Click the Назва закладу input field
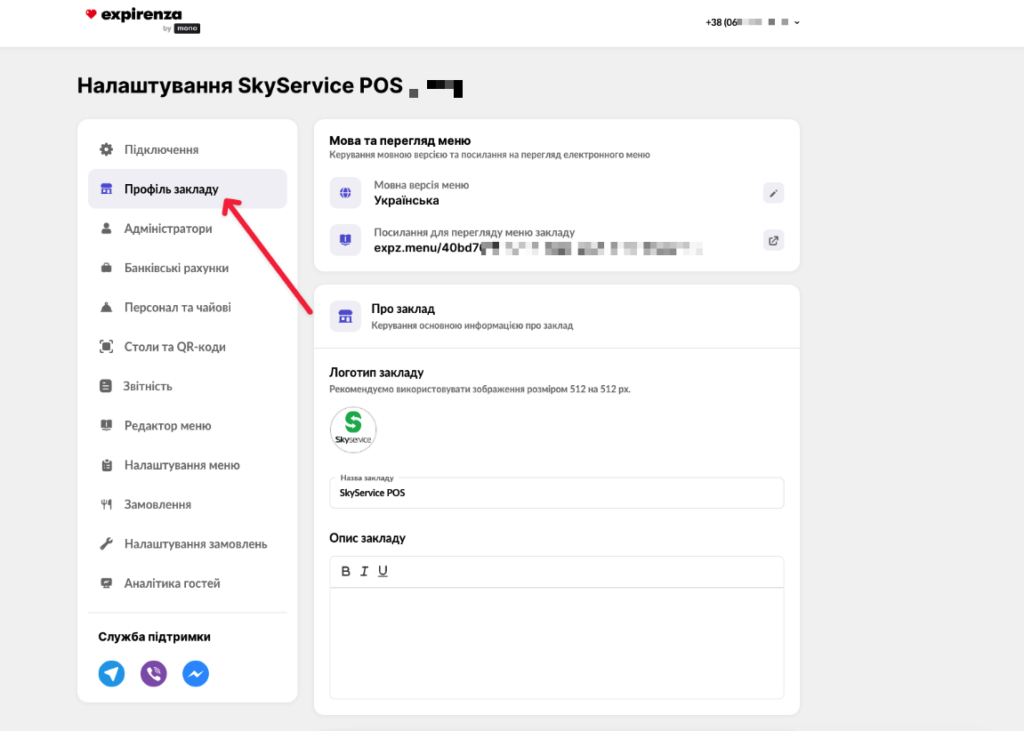The width and height of the screenshot is (1024, 731). [x=556, y=493]
